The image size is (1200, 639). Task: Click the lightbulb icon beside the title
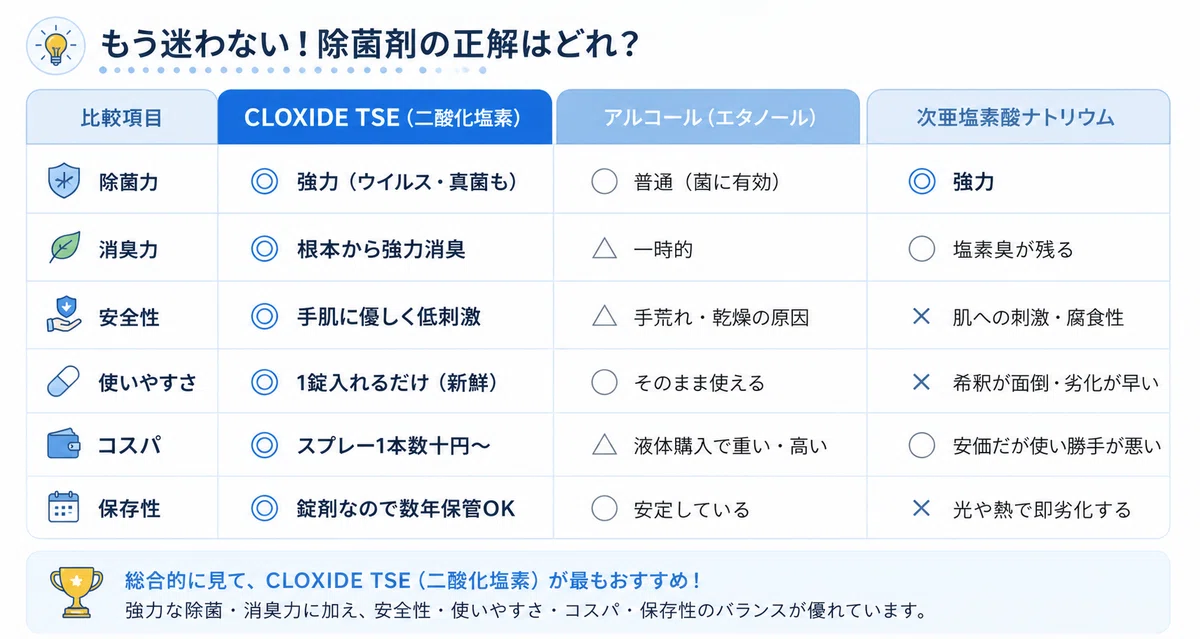[54, 45]
